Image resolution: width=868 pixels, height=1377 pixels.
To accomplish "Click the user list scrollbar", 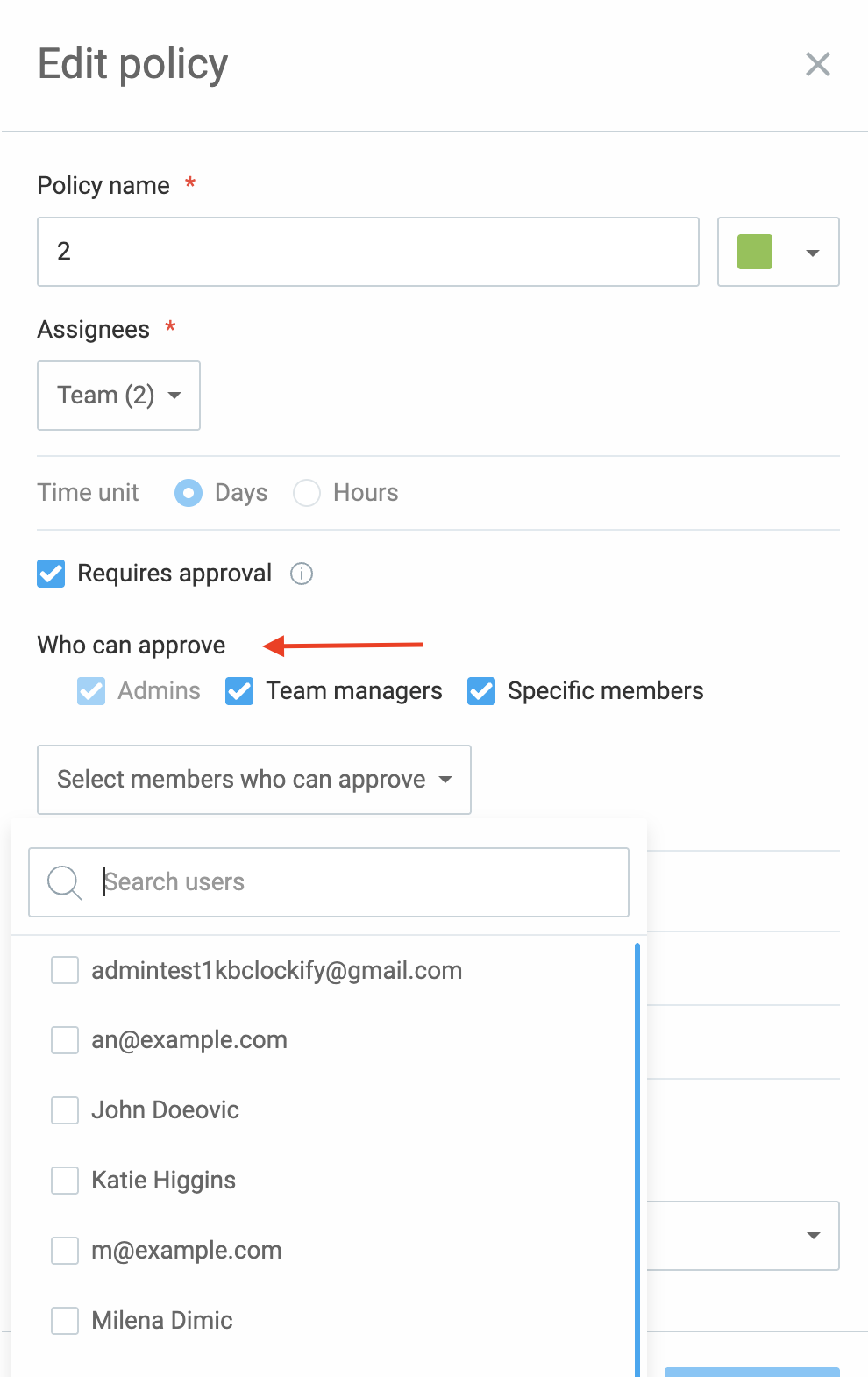I will [x=637, y=1159].
